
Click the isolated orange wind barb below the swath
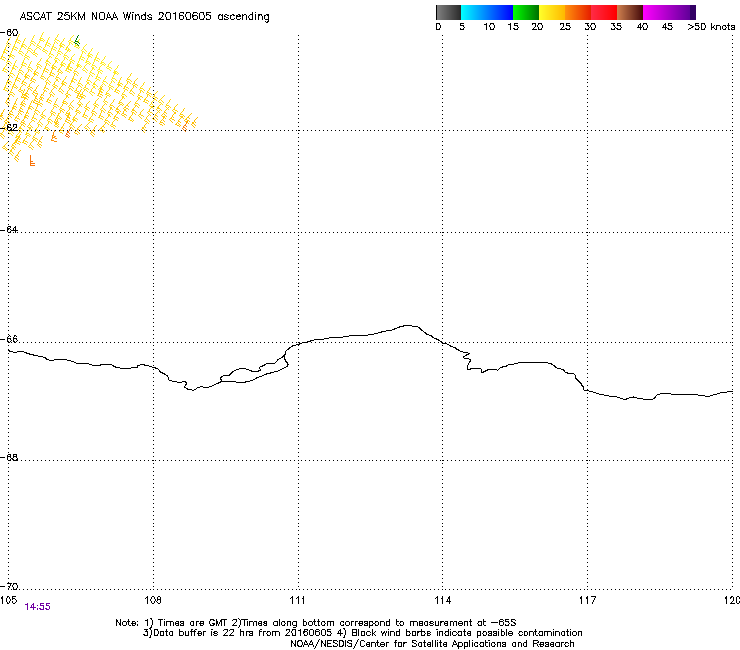click(x=32, y=160)
